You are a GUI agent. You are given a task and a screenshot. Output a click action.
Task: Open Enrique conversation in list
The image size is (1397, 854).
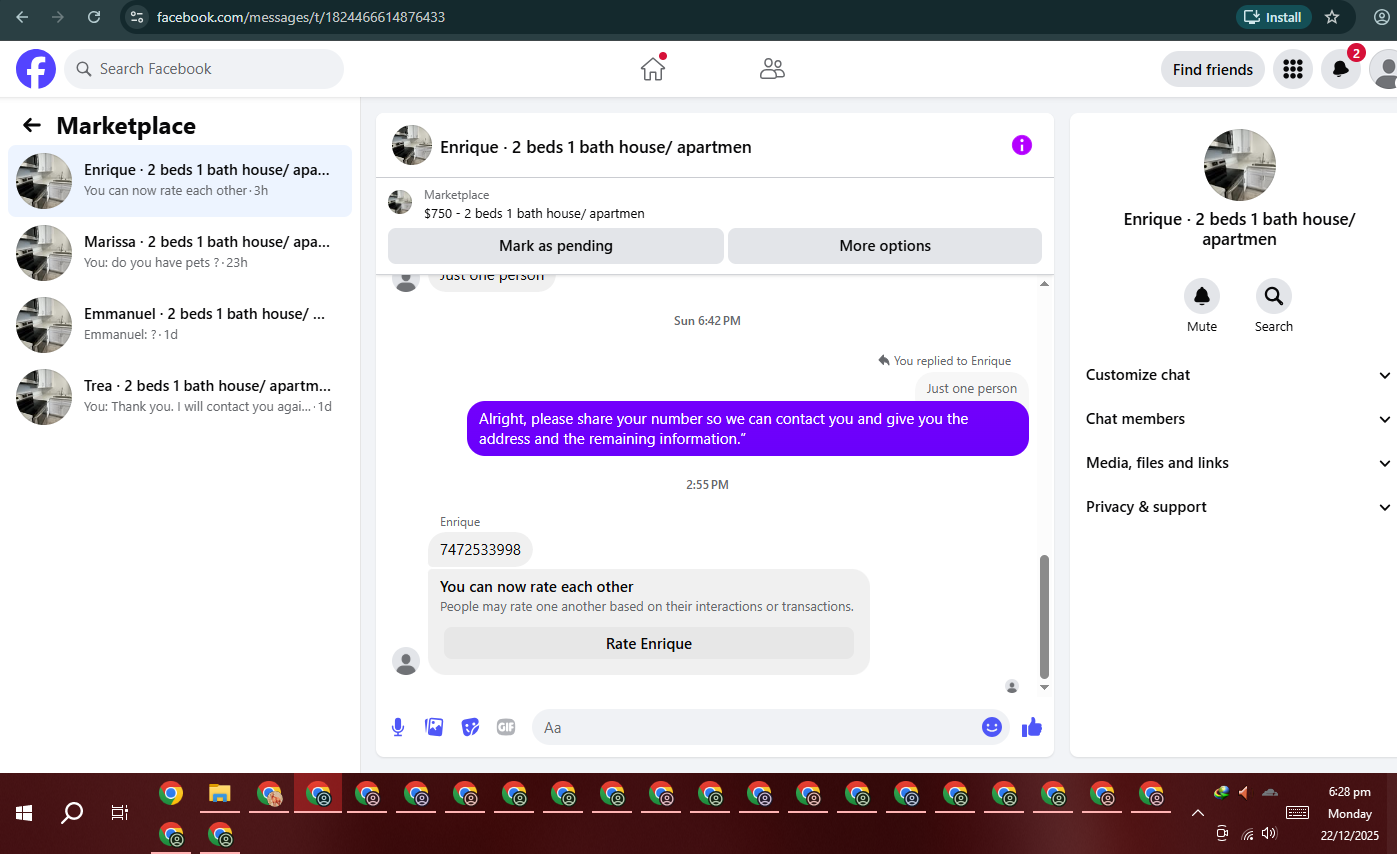pyautogui.click(x=180, y=181)
